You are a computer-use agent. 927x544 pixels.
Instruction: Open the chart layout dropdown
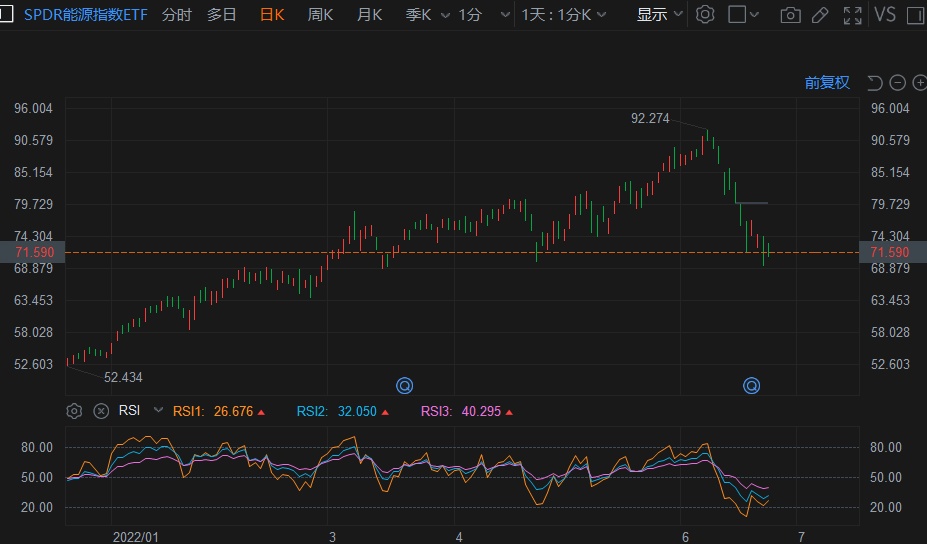click(x=744, y=15)
